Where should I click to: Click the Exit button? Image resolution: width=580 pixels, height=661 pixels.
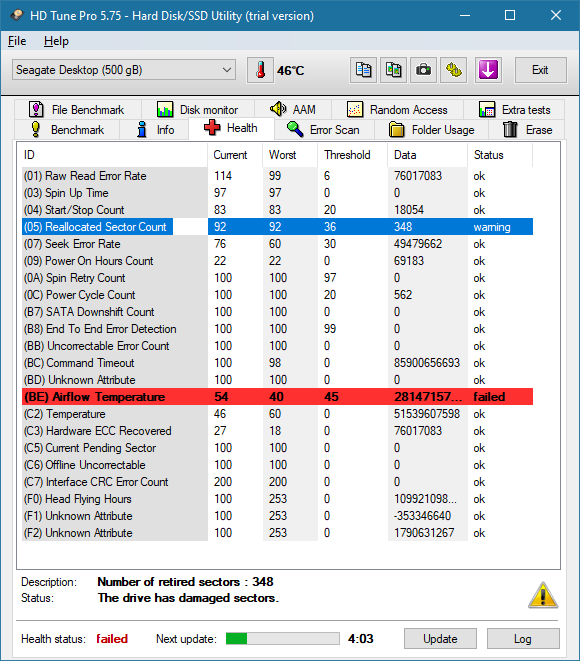click(x=541, y=70)
